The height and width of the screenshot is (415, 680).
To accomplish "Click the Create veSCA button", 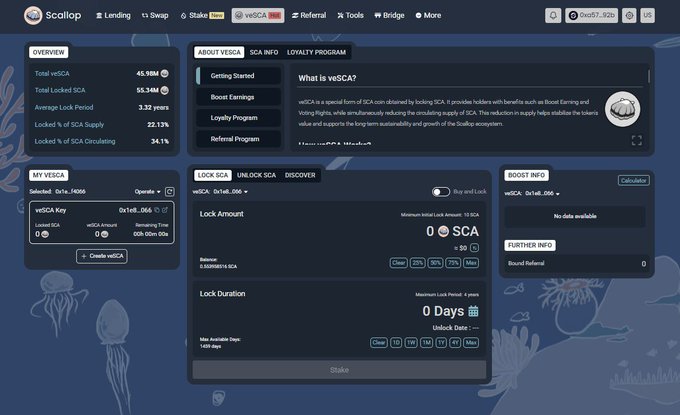I will pyautogui.click(x=102, y=256).
